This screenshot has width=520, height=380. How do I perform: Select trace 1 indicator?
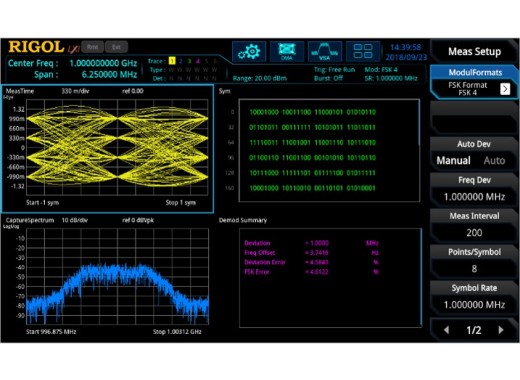pyautogui.click(x=172, y=61)
